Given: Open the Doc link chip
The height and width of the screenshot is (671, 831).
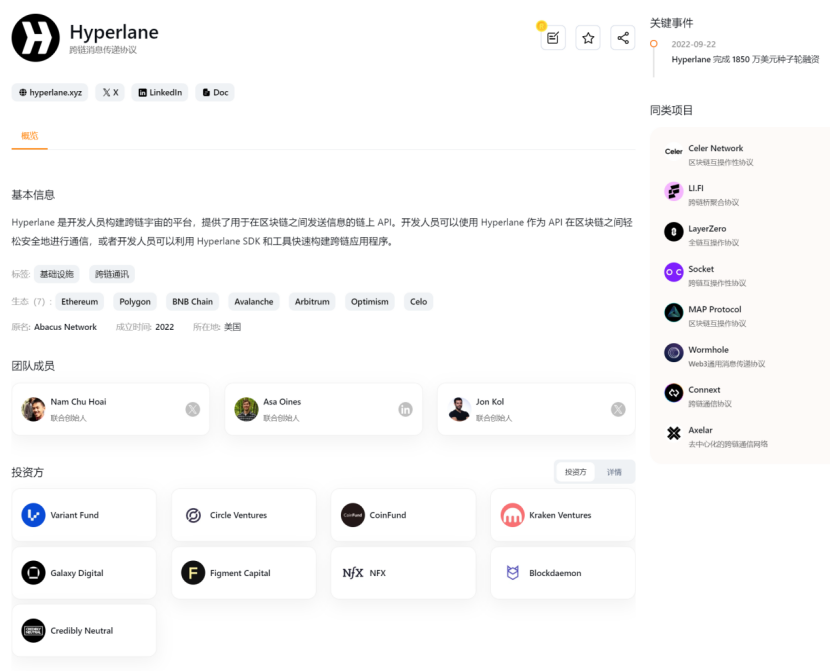Looking at the screenshot, I should 215,92.
